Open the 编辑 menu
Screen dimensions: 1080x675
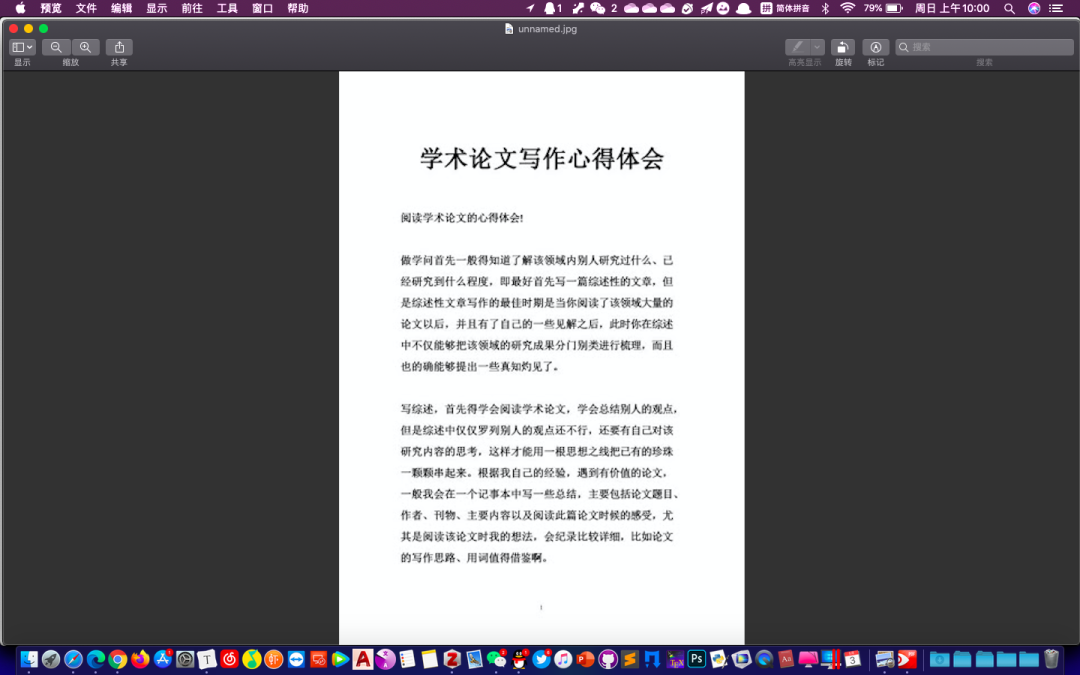pyautogui.click(x=121, y=8)
